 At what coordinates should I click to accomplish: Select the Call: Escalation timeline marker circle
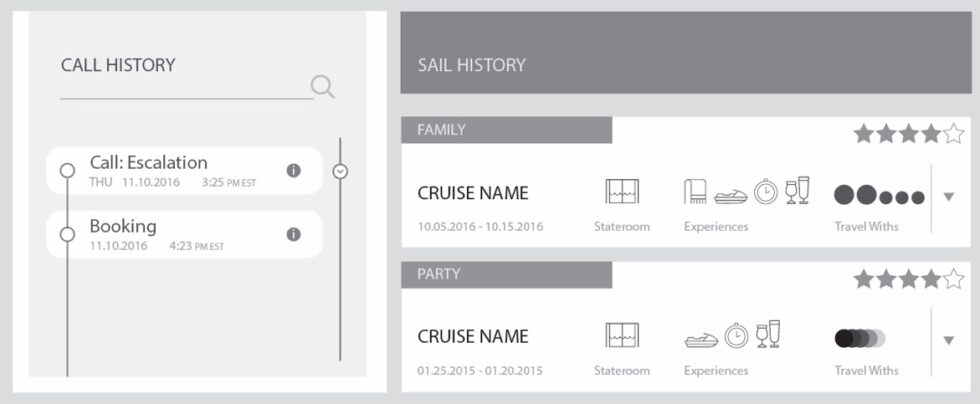pos(67,170)
